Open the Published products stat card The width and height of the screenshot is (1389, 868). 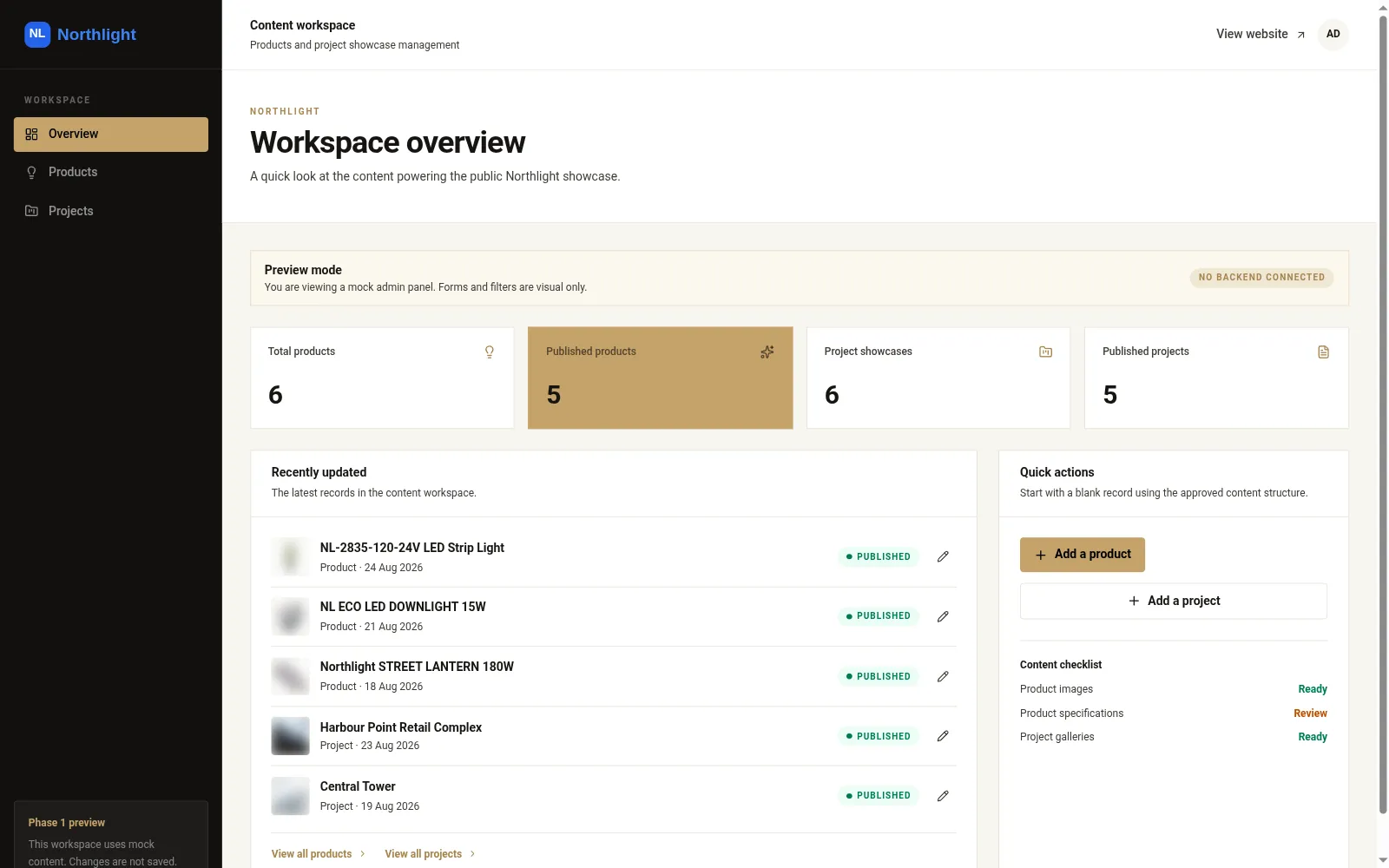coord(661,378)
